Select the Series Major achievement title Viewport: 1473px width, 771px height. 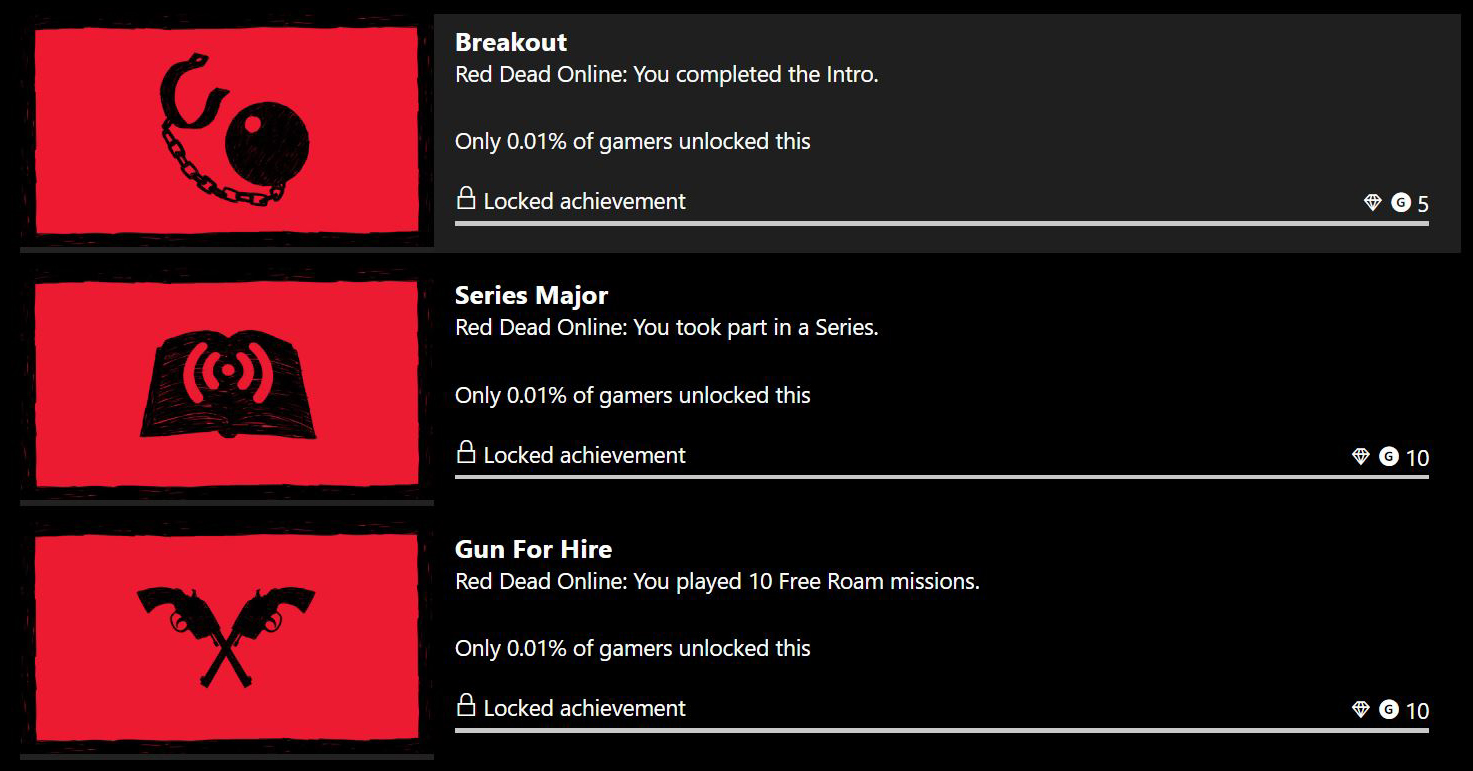coord(532,296)
